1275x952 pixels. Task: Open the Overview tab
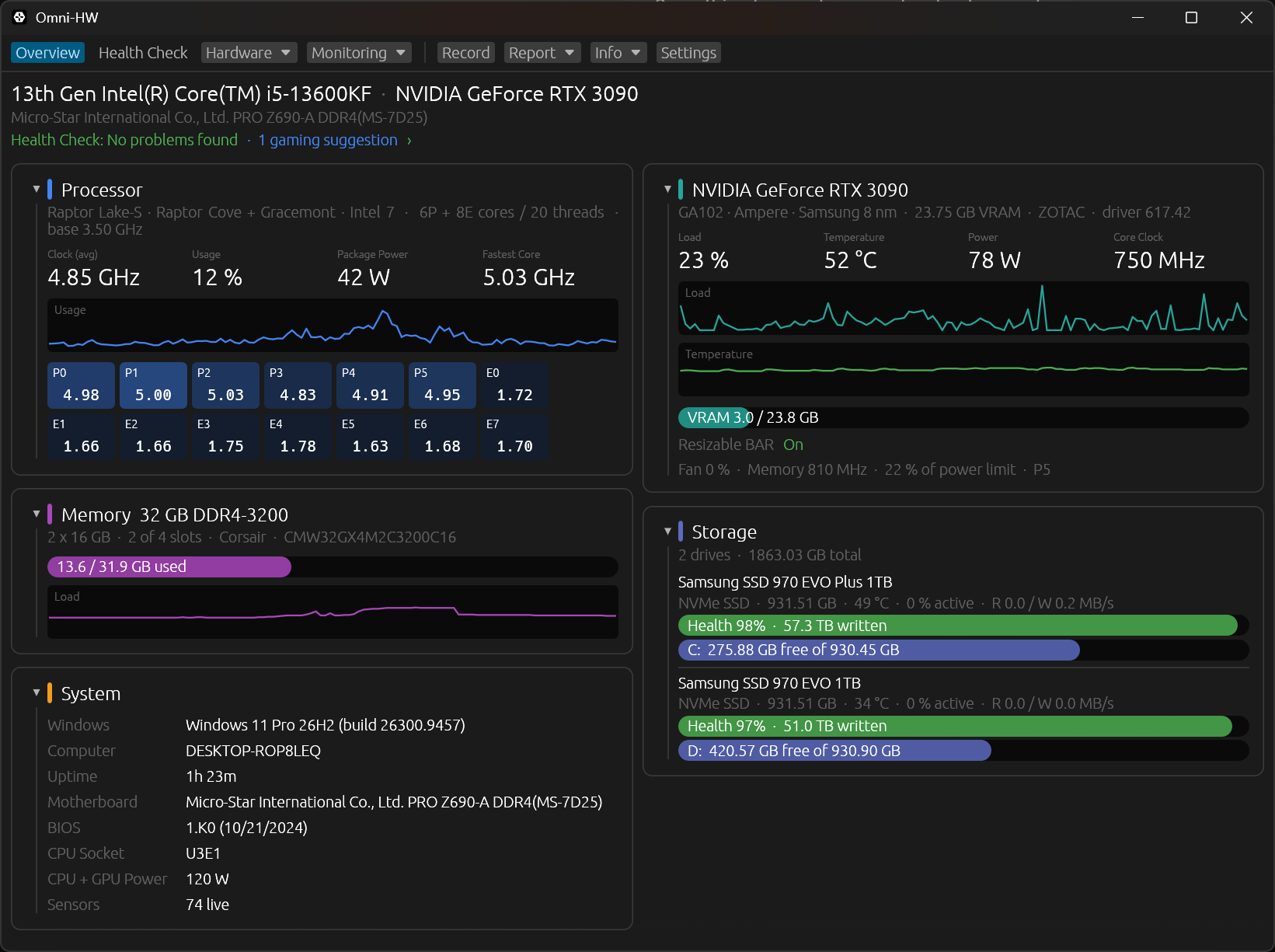pos(47,53)
